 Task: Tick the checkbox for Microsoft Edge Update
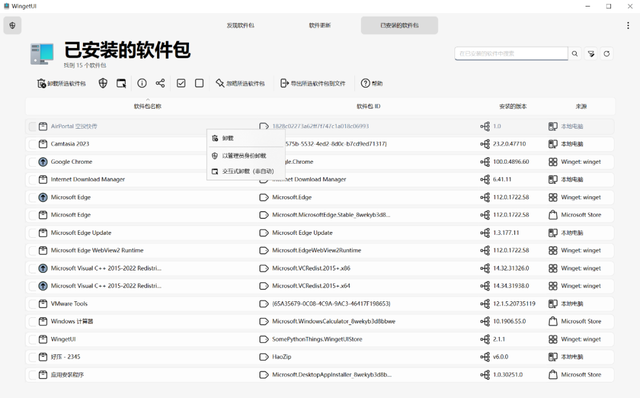[32, 233]
